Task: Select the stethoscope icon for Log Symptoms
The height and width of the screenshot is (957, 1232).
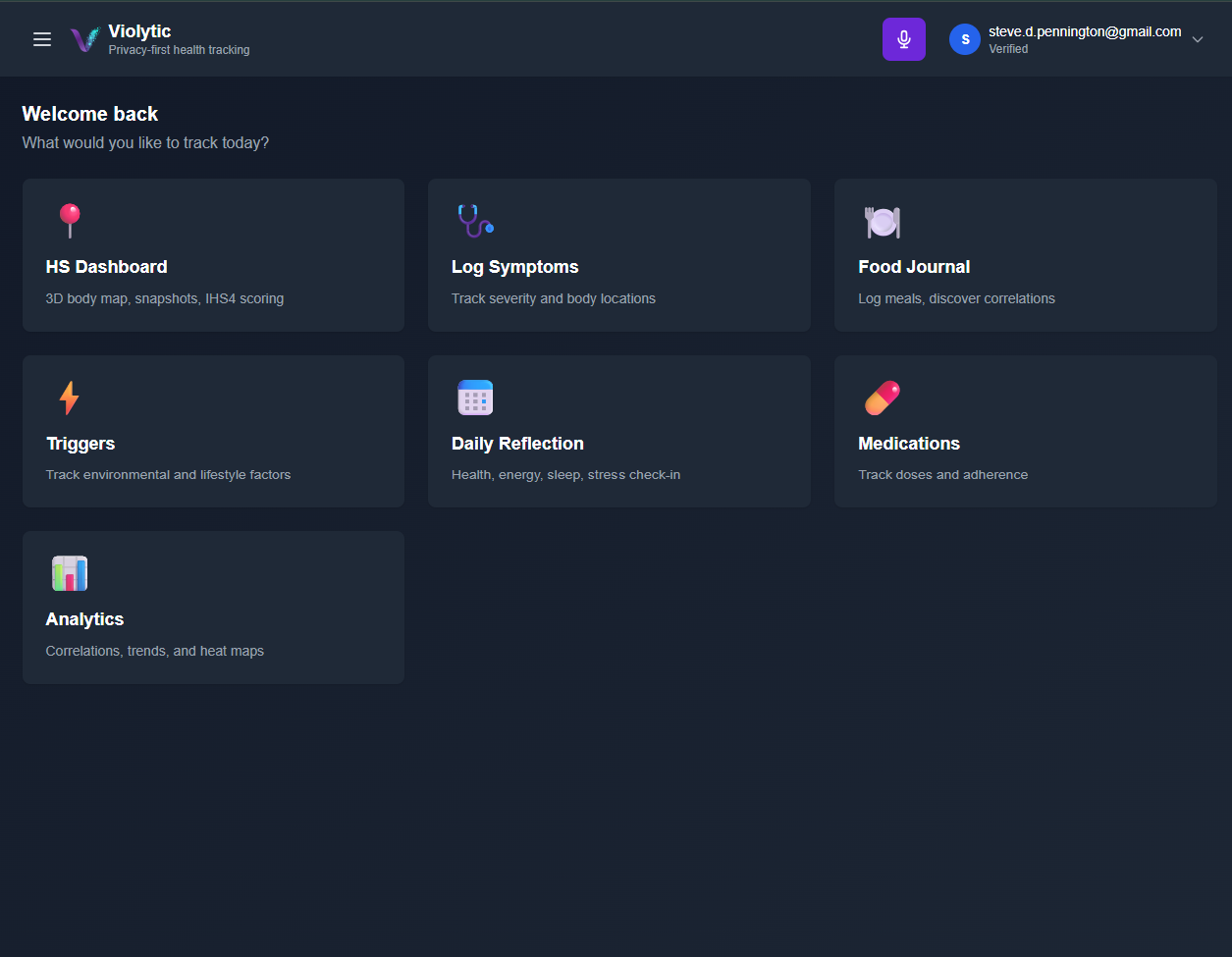Action: 475,220
